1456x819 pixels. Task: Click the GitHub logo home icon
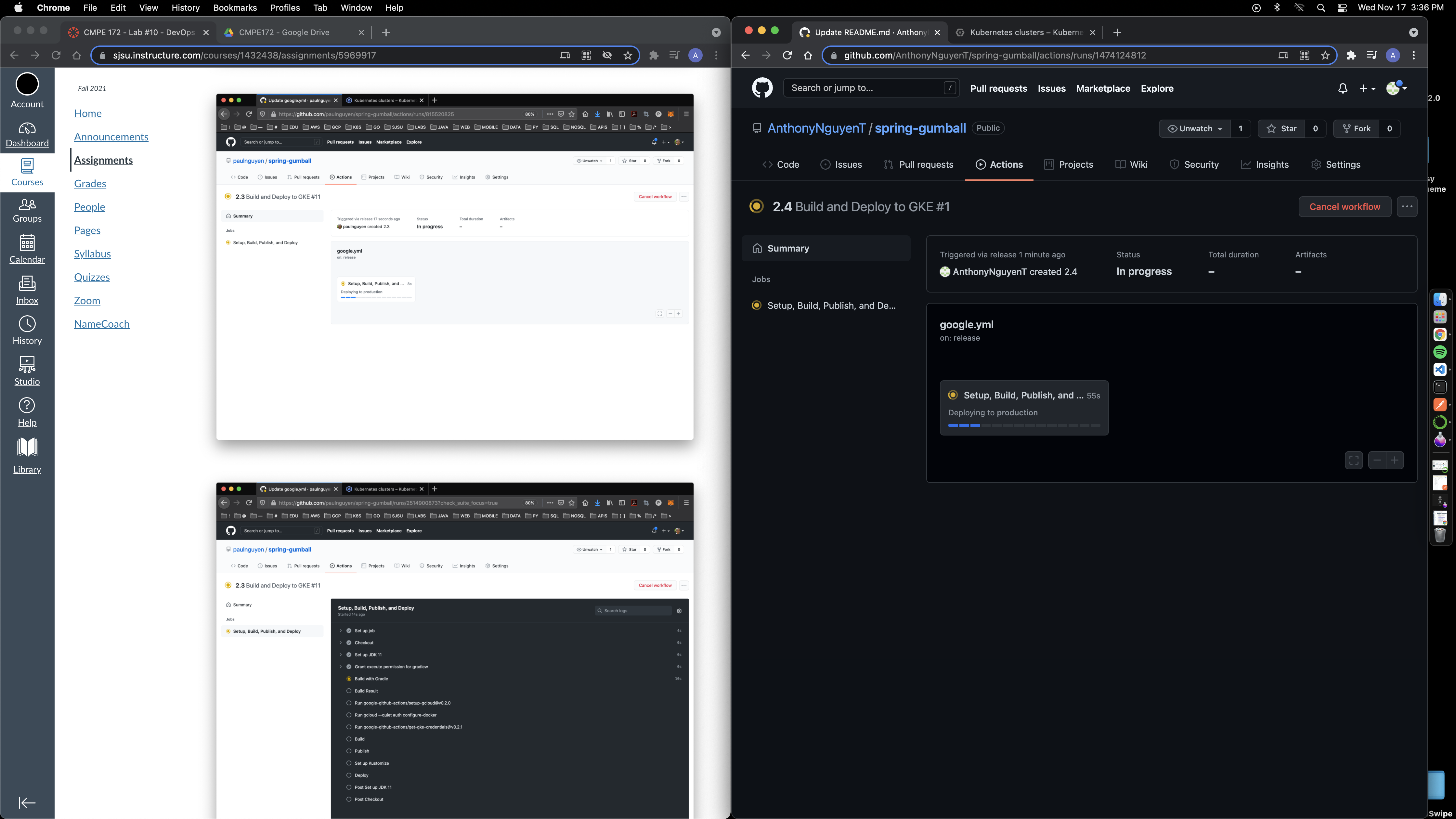pos(762,88)
